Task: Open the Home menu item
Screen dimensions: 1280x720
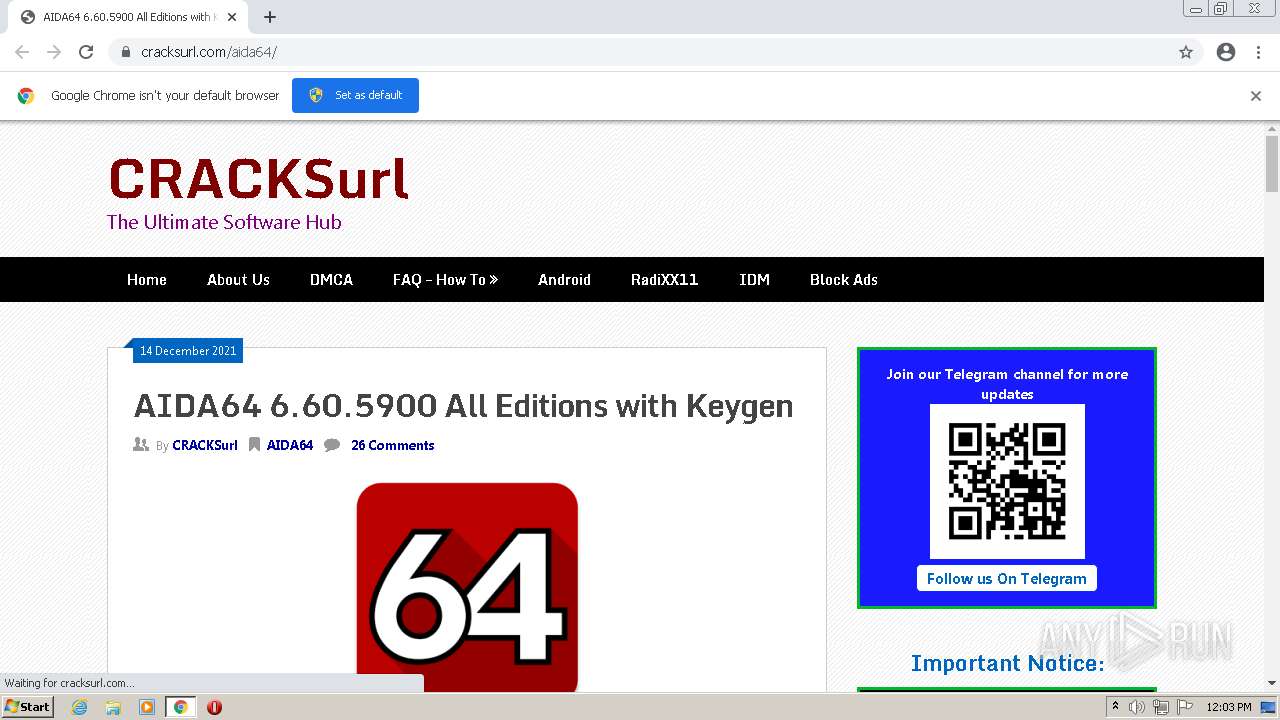Action: pyautogui.click(x=147, y=280)
